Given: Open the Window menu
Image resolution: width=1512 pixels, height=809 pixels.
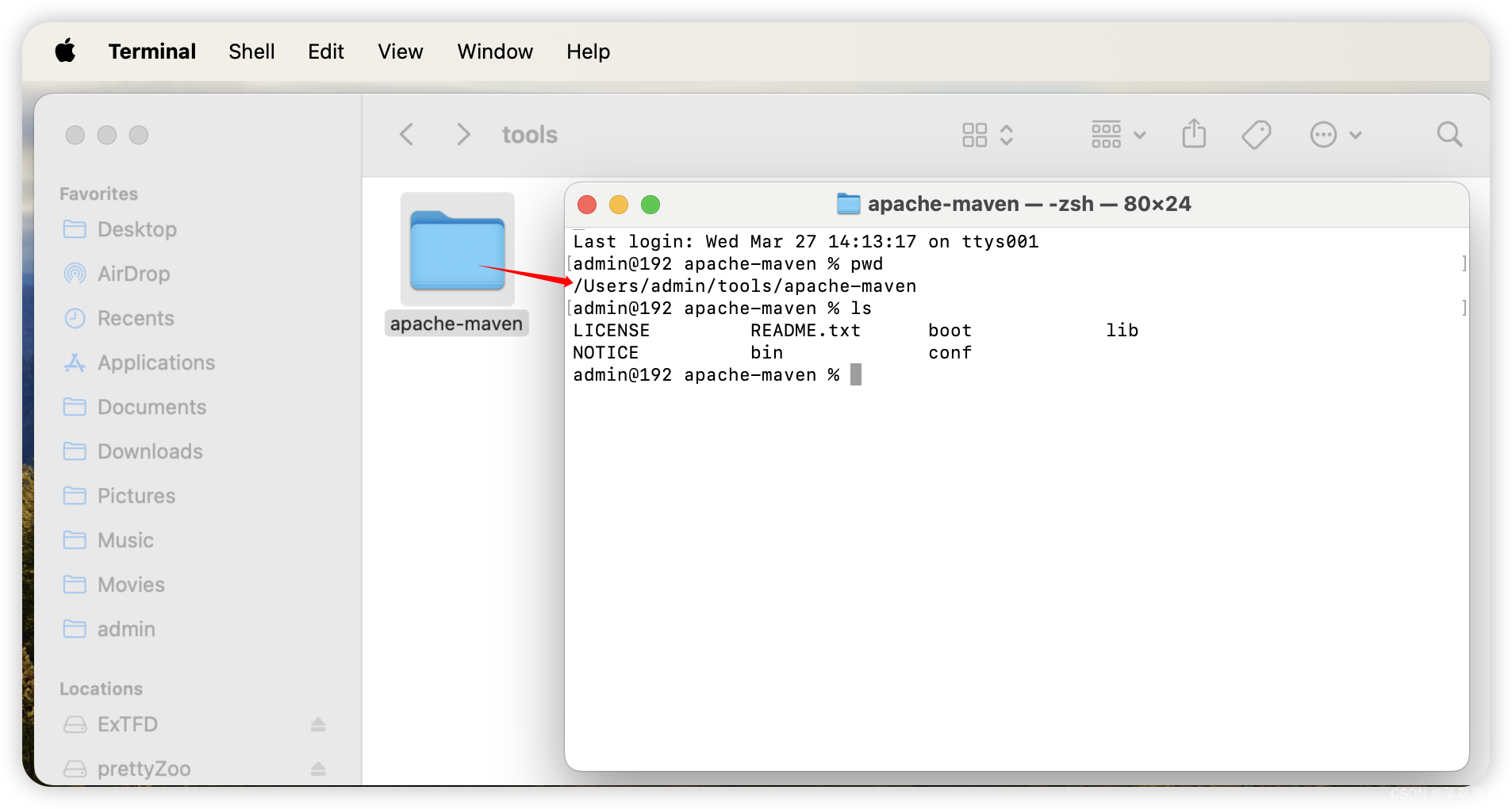Looking at the screenshot, I should click(495, 52).
